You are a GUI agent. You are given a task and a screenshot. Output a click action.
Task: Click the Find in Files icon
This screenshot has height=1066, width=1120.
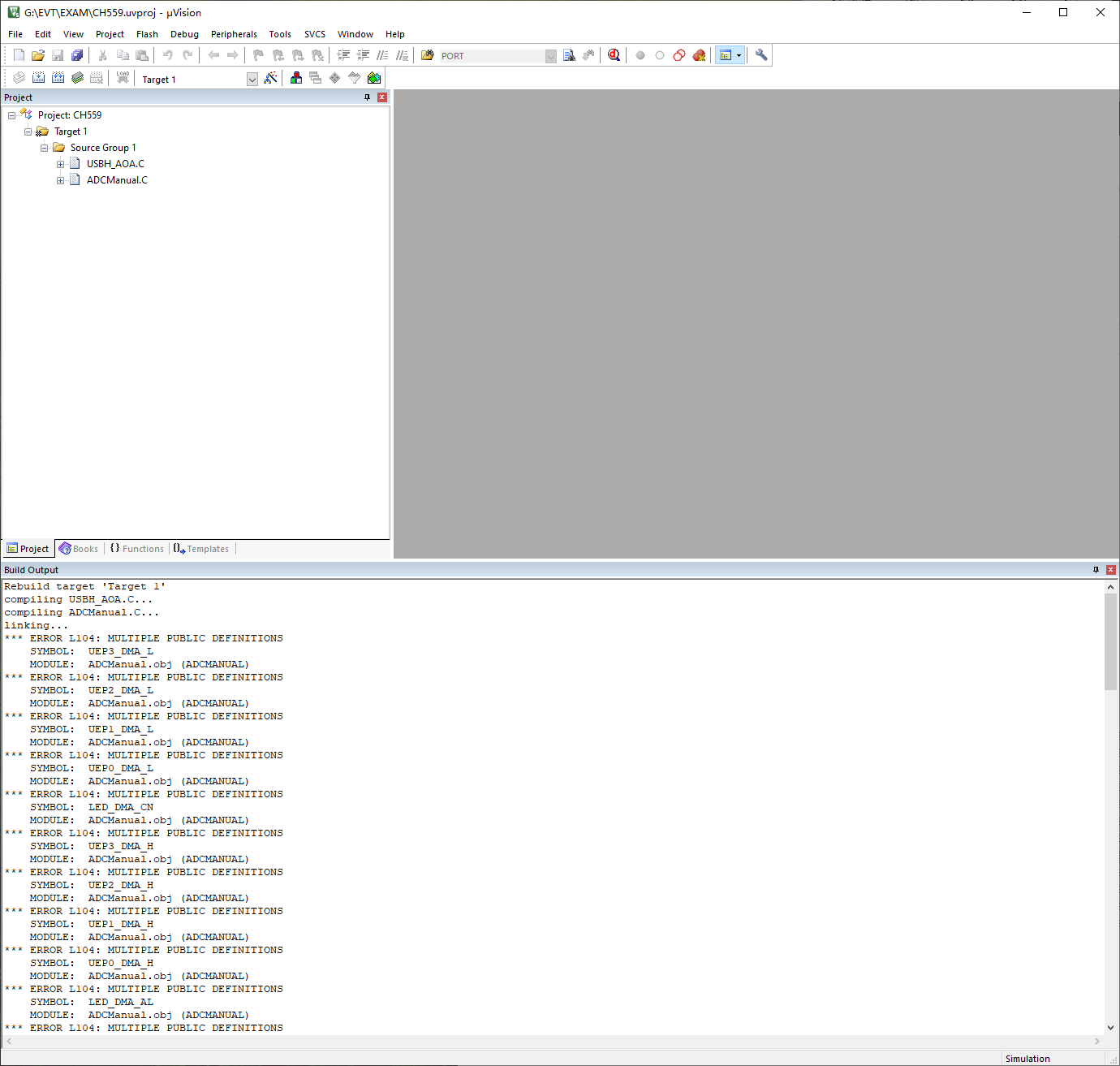(x=428, y=55)
